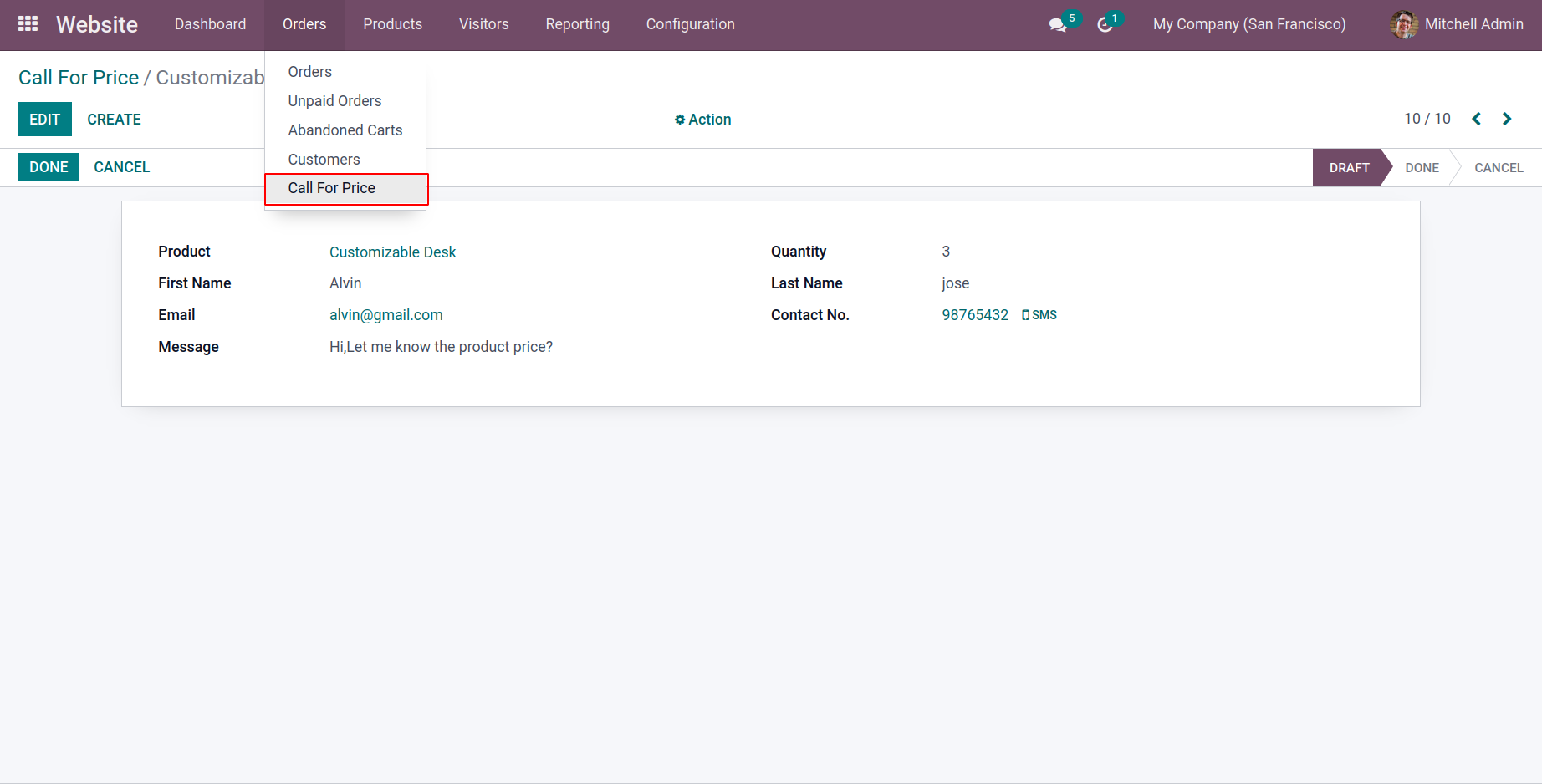The image size is (1542, 784).
Task: Open the Reporting menu
Action: pyautogui.click(x=577, y=24)
